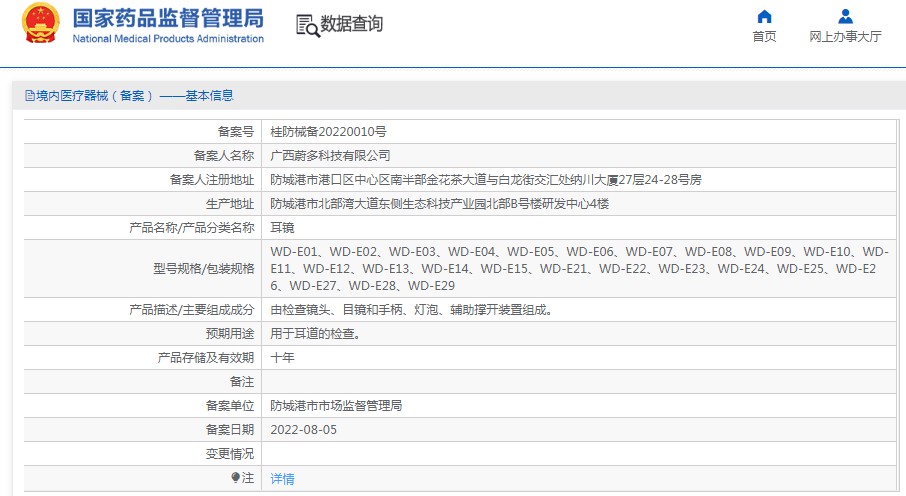Open the 详情 link
The image size is (906, 496).
coord(283,479)
